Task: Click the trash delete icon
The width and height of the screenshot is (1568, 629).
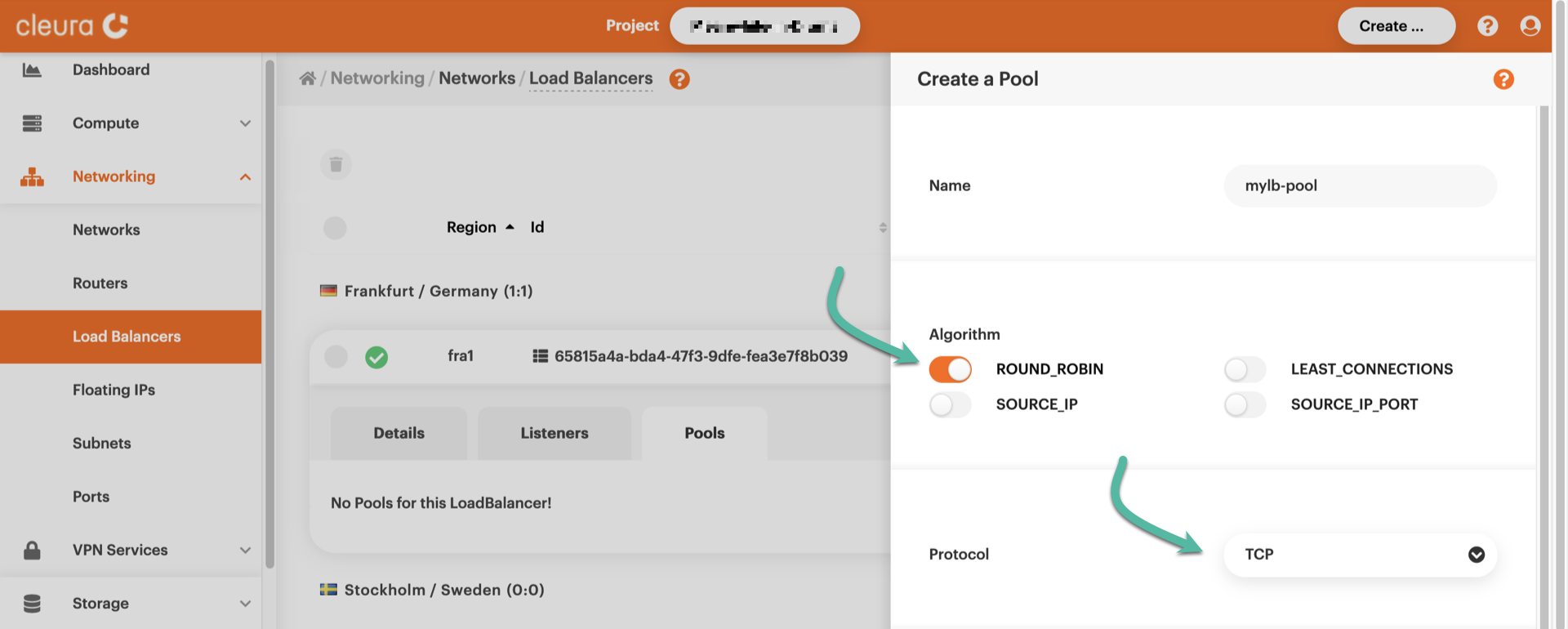Action: [x=336, y=165]
